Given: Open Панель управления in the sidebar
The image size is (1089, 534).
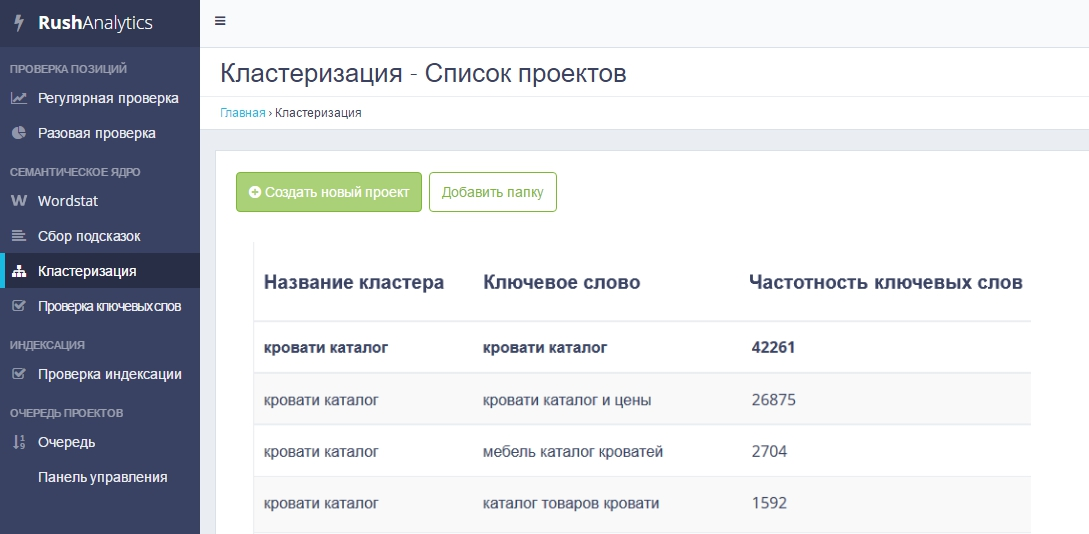Looking at the screenshot, I should 102,477.
